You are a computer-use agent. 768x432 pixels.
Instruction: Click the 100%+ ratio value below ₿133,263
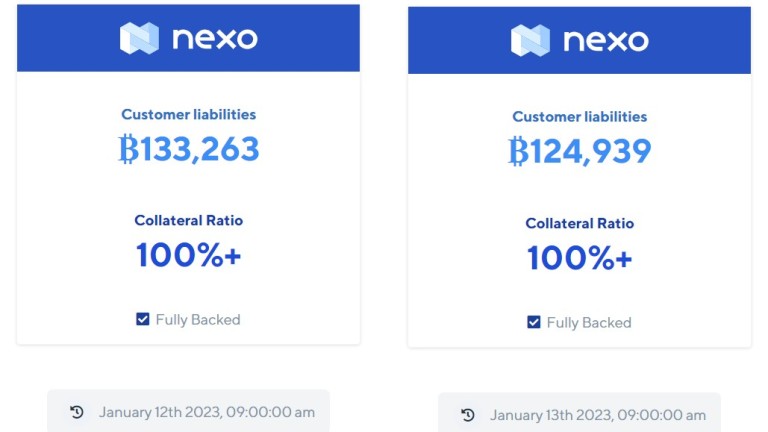point(188,255)
